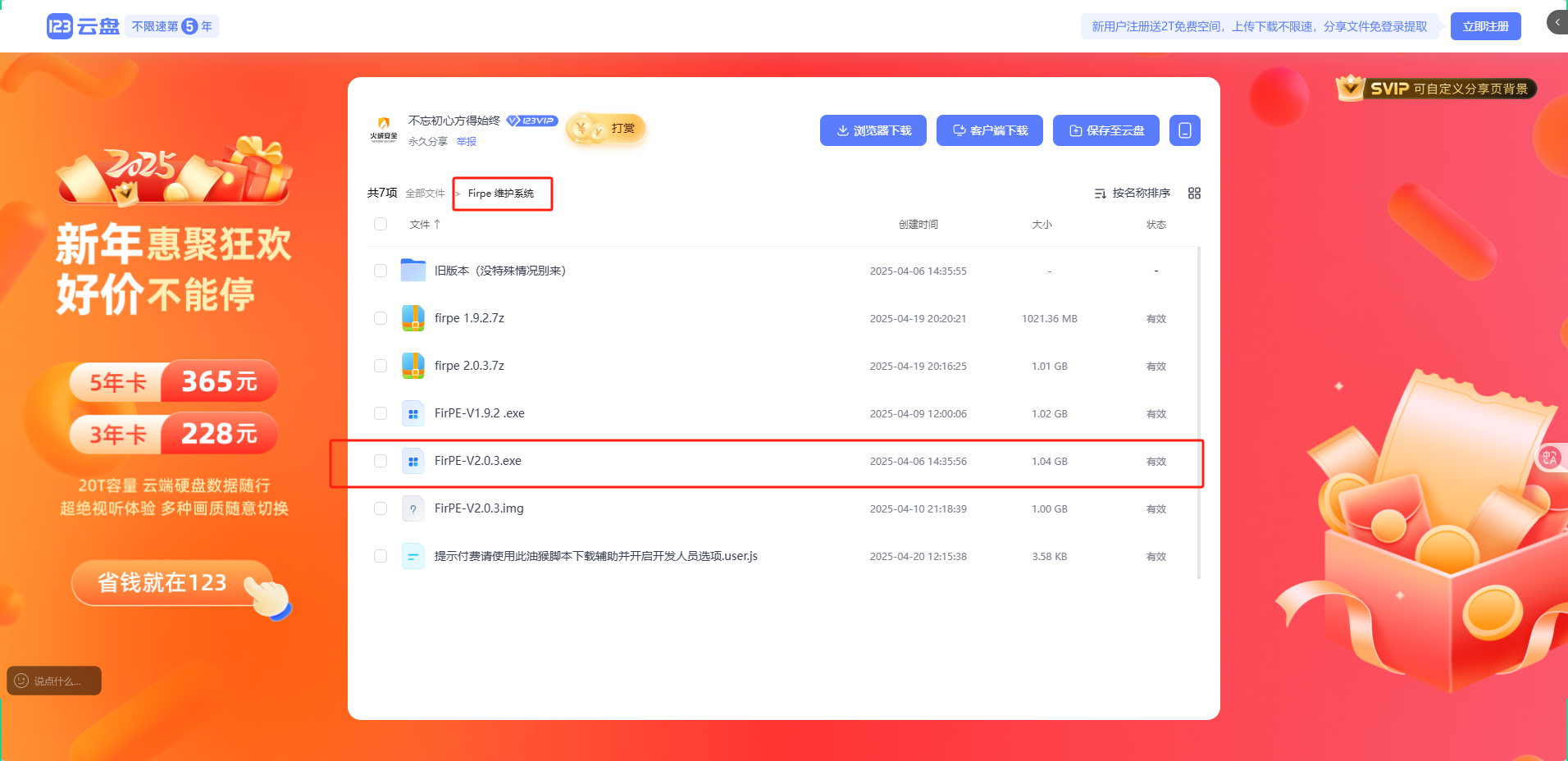This screenshot has width=1568, height=761.
Task: Select 提示付费请使用此油猴脚本 user.js file name
Action: click(x=596, y=556)
